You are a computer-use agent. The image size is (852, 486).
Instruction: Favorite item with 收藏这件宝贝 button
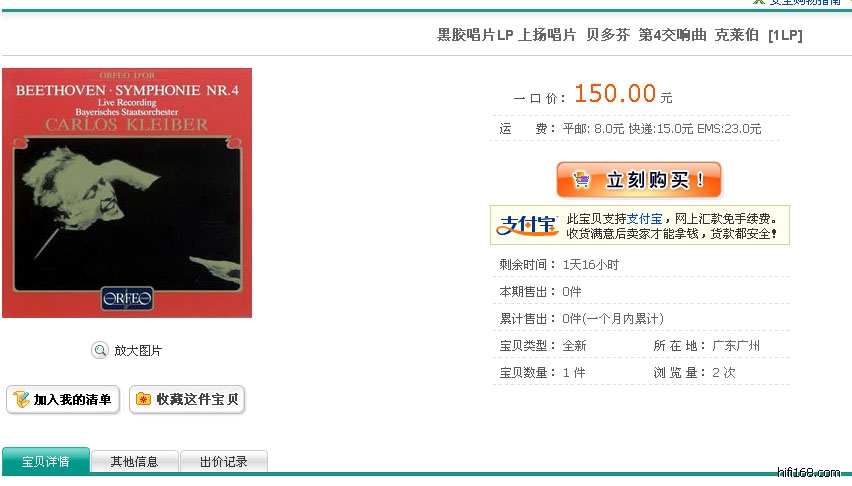187,400
